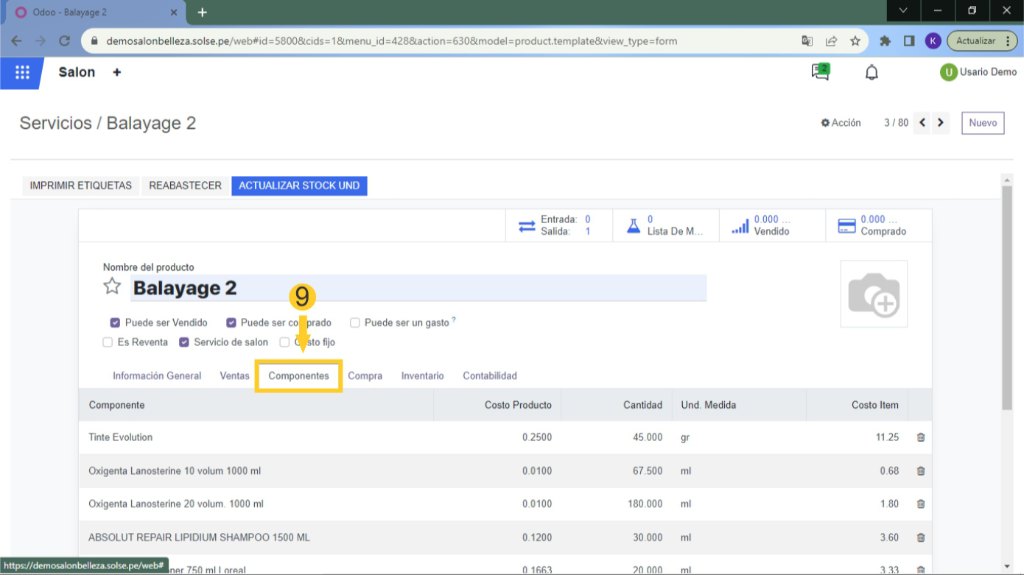Enable the Puede ser un gasto checkbox
The image size is (1024, 575).
(x=355, y=323)
